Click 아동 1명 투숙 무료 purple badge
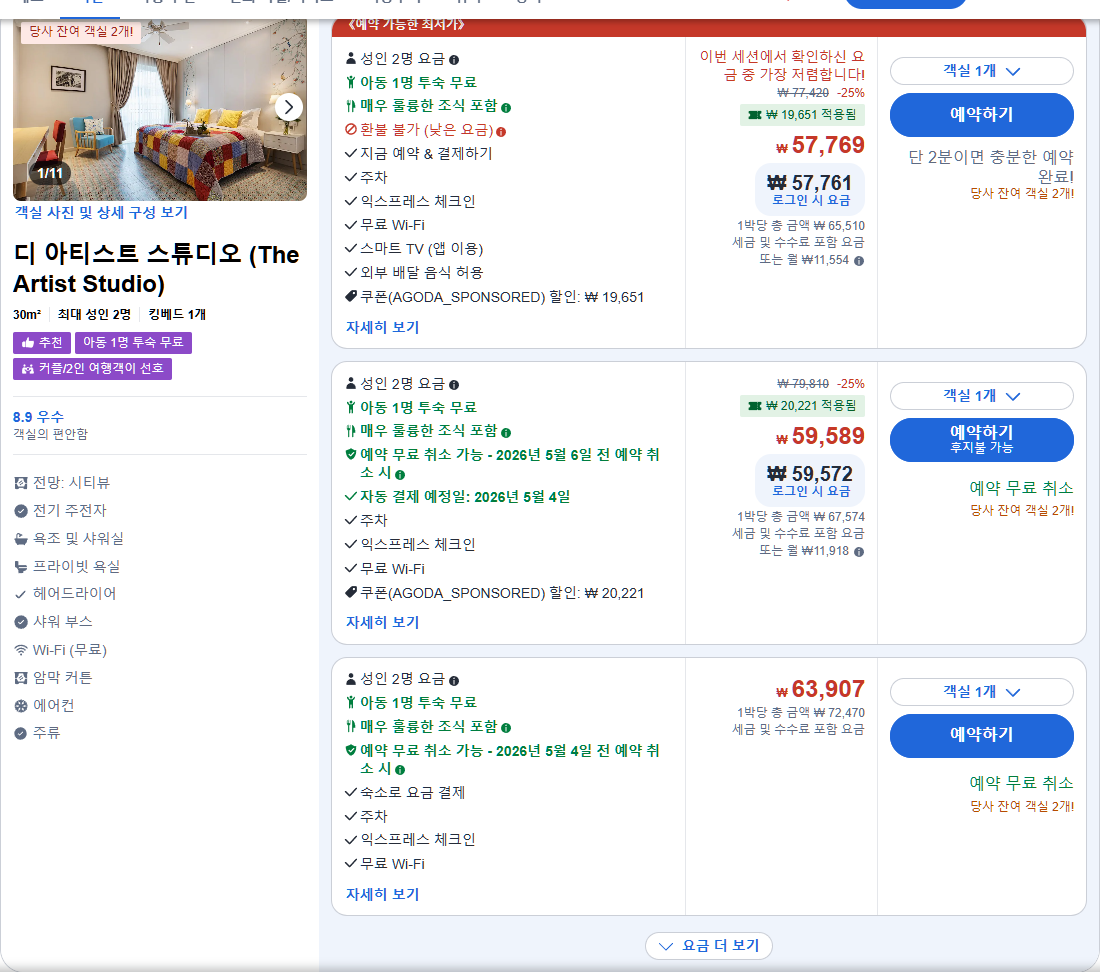The image size is (1100, 974). [x=133, y=342]
